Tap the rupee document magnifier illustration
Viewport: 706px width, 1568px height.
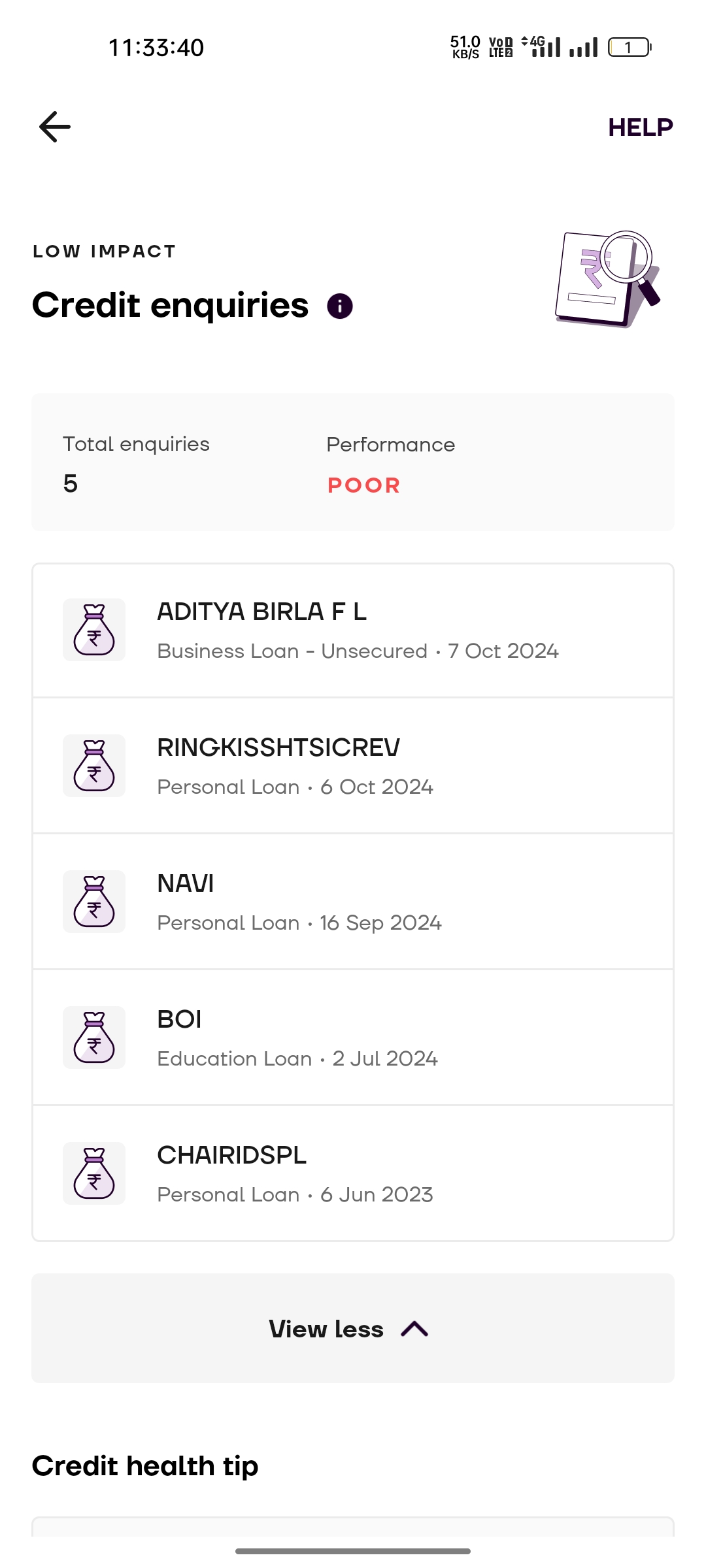click(x=607, y=278)
